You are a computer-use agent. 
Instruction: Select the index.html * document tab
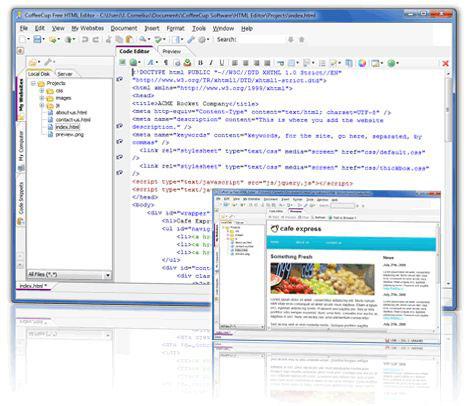tap(33, 286)
